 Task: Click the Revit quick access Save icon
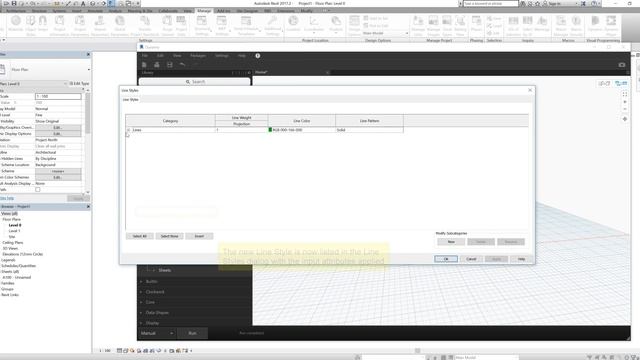point(14,3)
